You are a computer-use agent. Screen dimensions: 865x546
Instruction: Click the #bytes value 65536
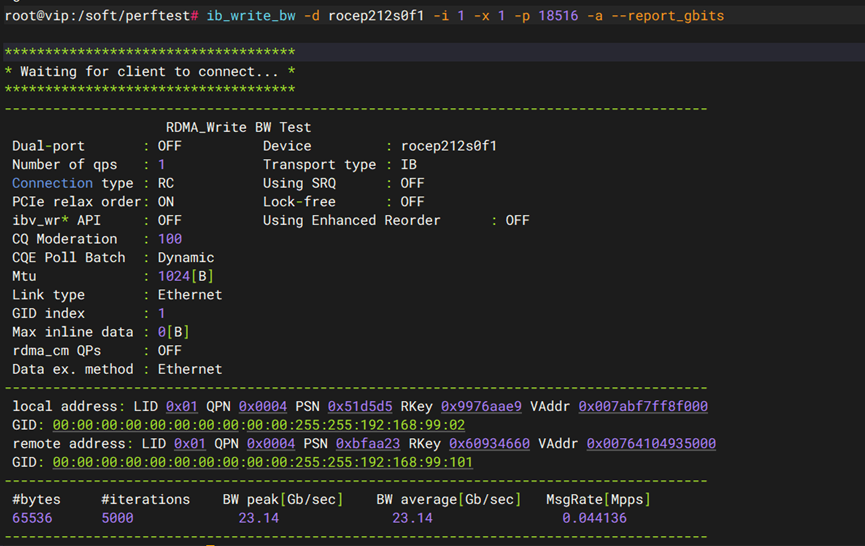[x=32, y=518]
